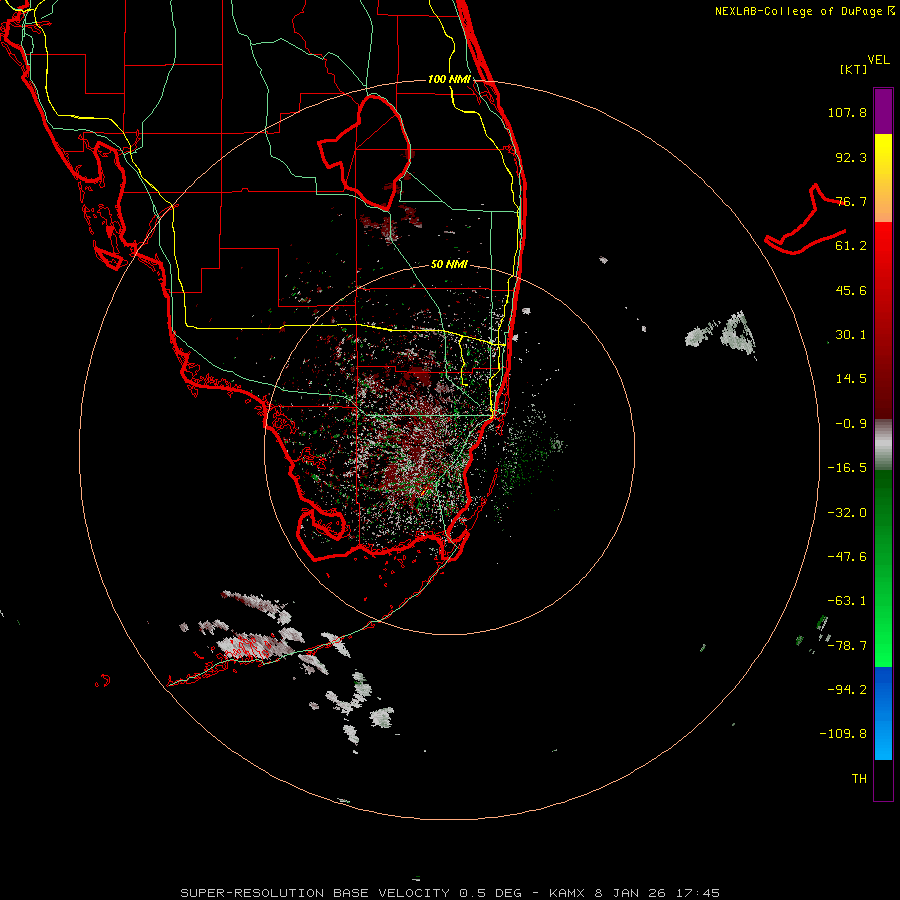This screenshot has width=900, height=900.
Task: Click the 100 NMI range ring label
Action: tap(449, 79)
